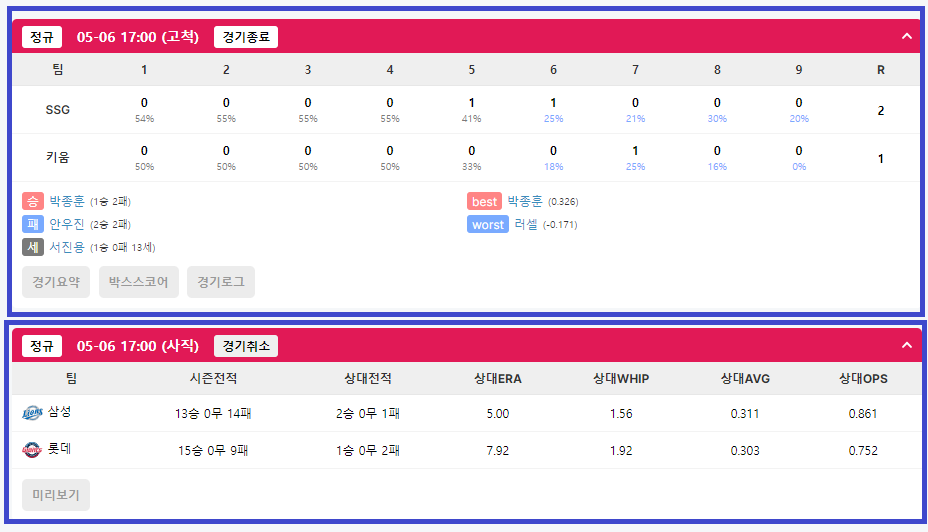Click SSG final runs total 2

pos(881,111)
